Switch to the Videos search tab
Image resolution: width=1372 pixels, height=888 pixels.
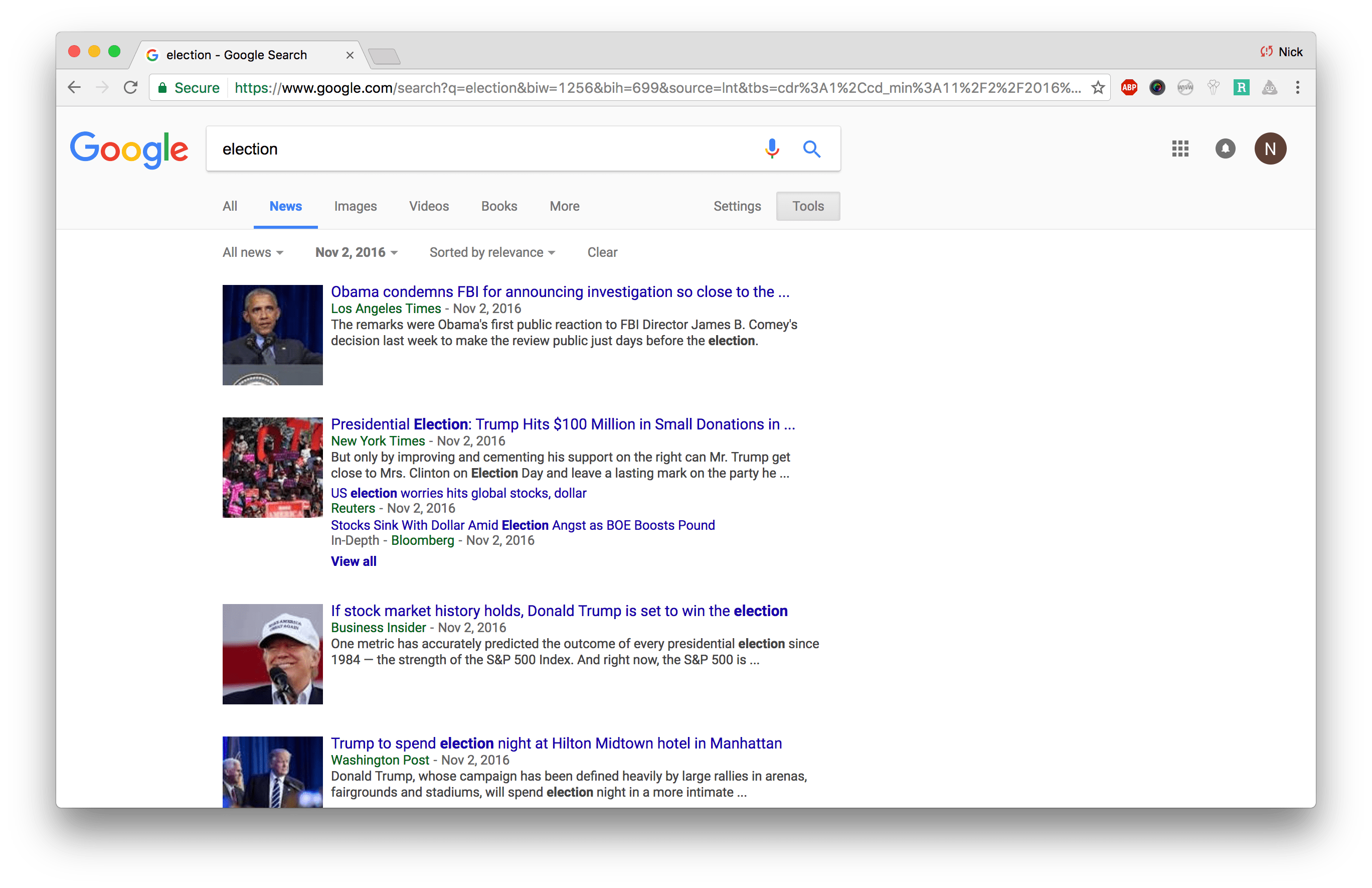click(429, 206)
